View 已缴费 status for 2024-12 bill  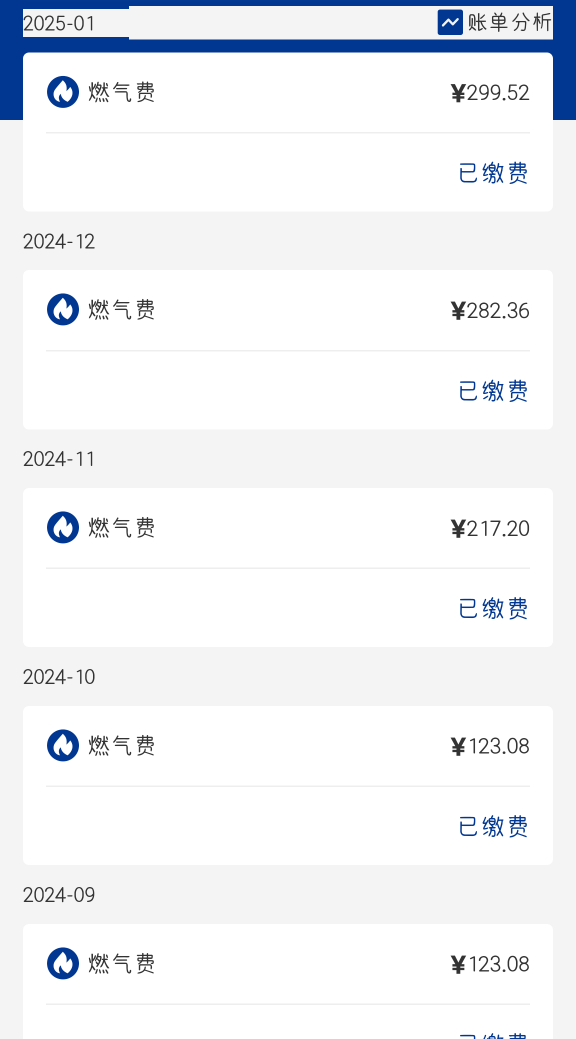tap(493, 391)
